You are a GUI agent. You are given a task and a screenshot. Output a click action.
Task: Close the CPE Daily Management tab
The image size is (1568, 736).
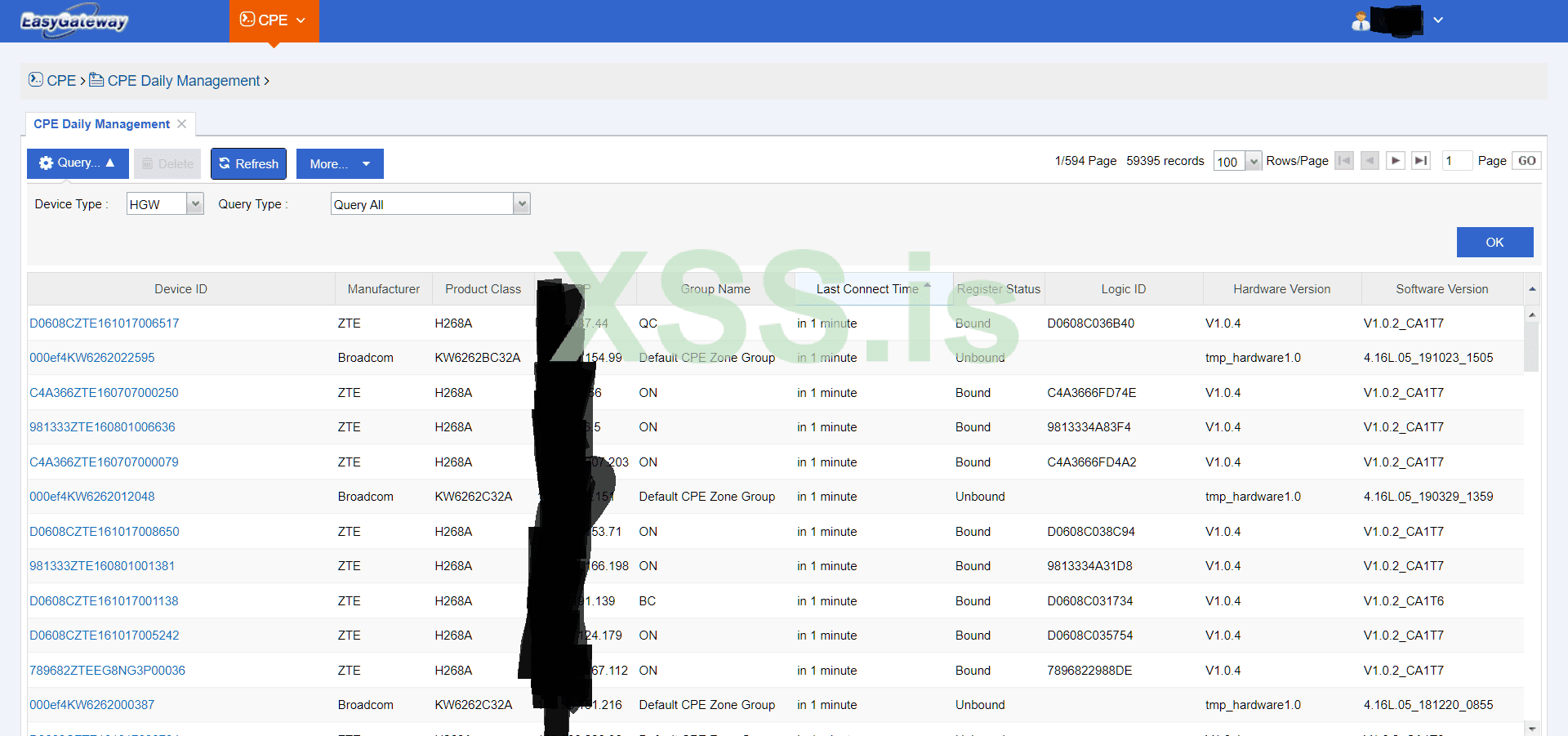click(182, 124)
